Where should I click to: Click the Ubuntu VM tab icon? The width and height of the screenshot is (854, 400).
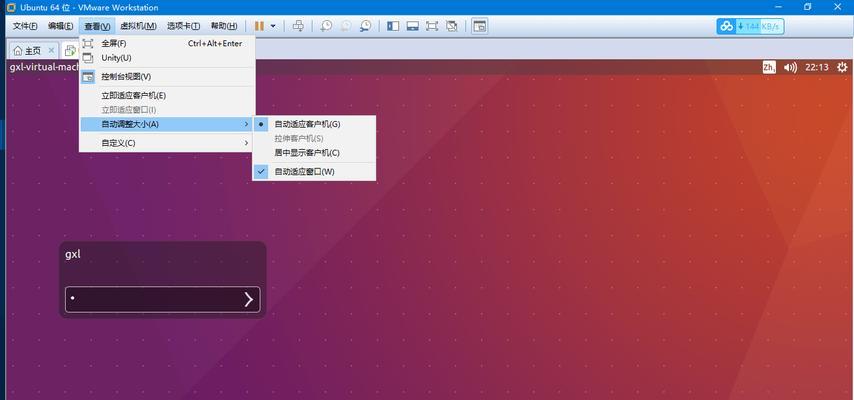click(x=70, y=51)
